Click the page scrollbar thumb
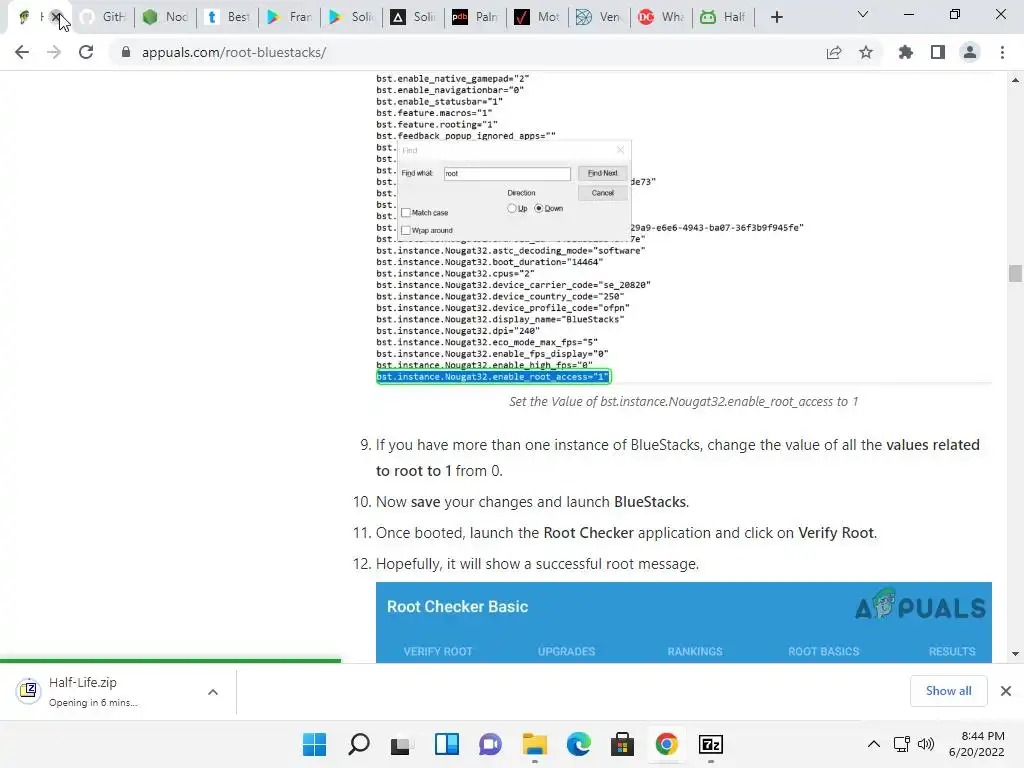The height and width of the screenshot is (768, 1024). [x=1015, y=273]
